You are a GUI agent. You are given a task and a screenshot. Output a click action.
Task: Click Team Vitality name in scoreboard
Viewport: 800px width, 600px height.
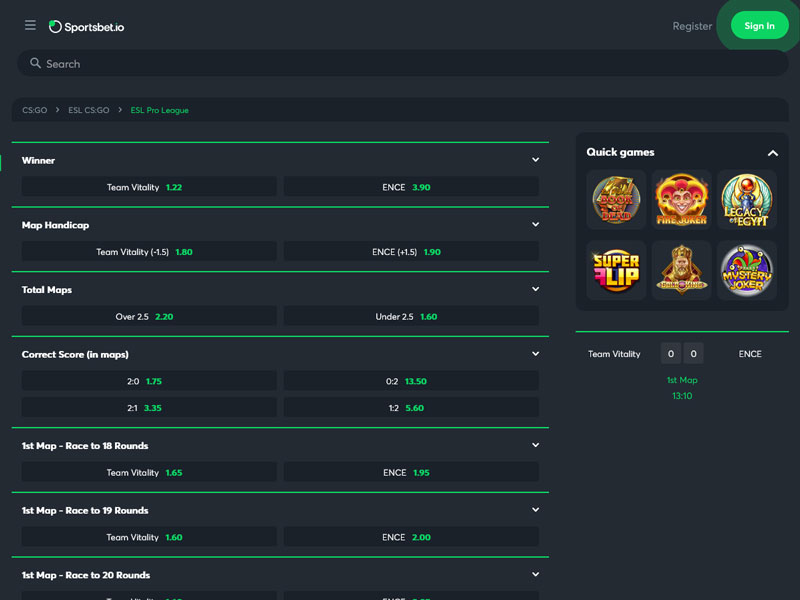614,354
